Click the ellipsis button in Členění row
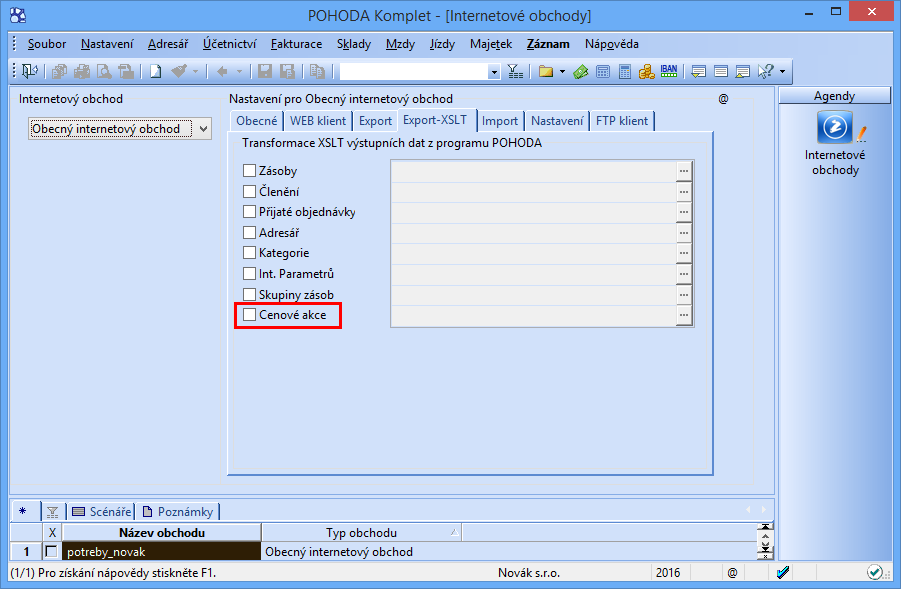The width and height of the screenshot is (901, 589). (683, 191)
